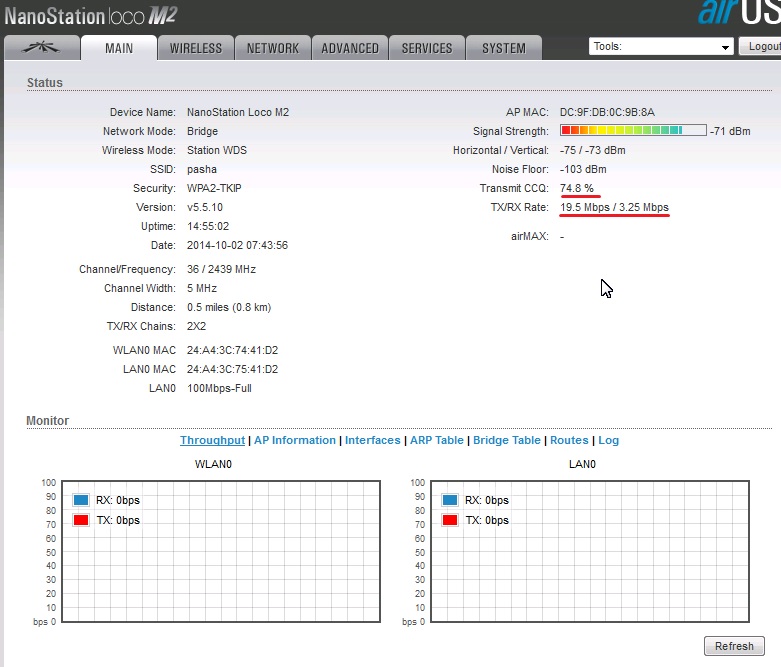Open the AP Information link
Screen dimensions: 781x667
(295, 440)
